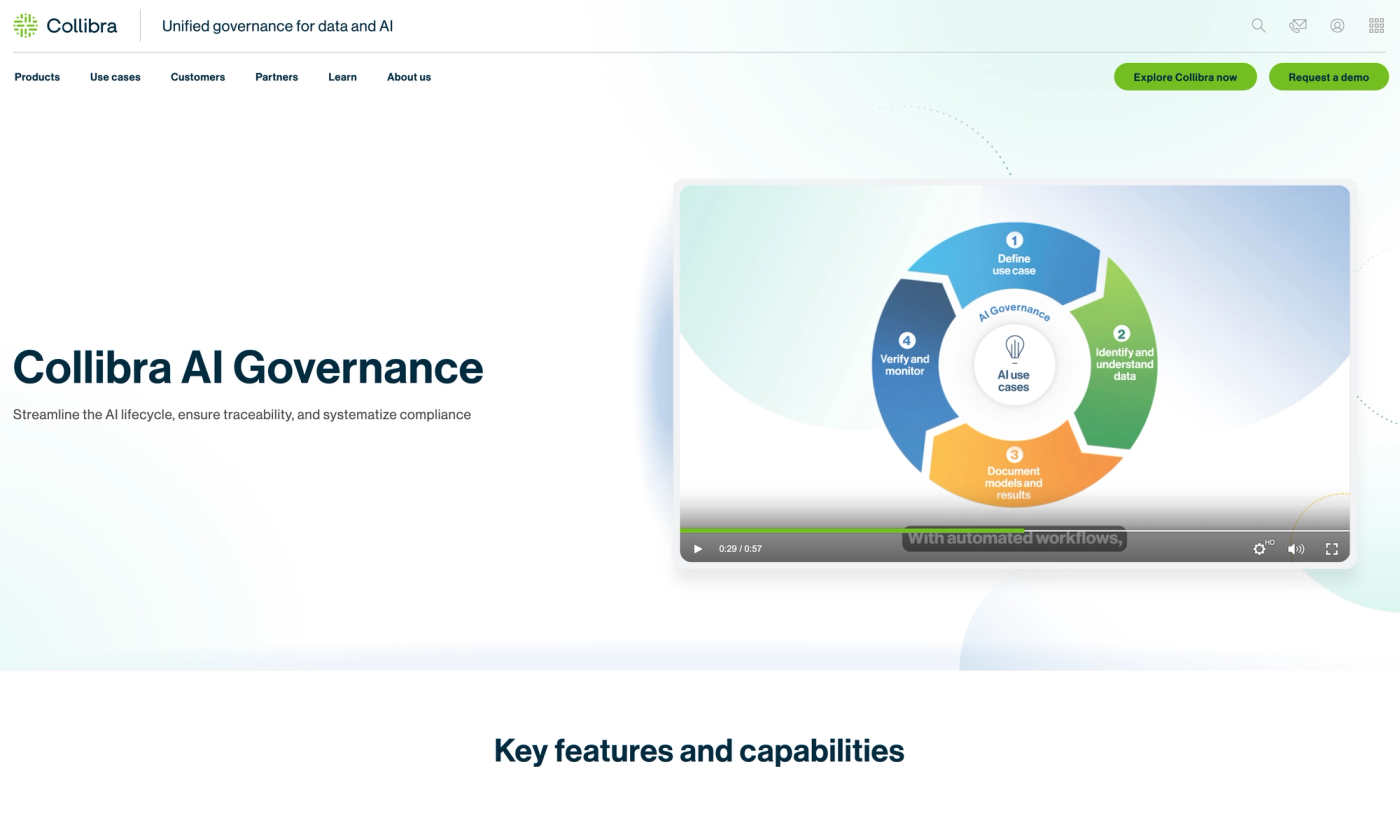This screenshot has width=1400, height=818.
Task: Play the AI Governance video
Action: pyautogui.click(x=698, y=549)
